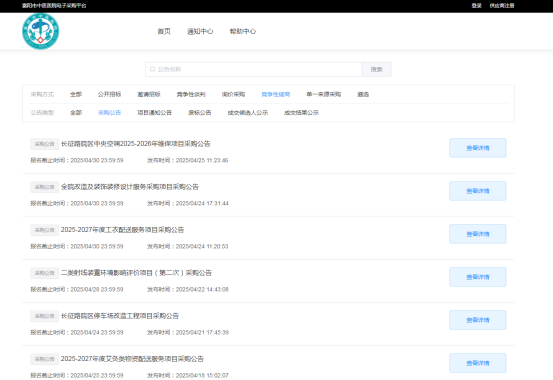The image size is (553, 380).
Task: Click the publish time 2025/04/24 17:31:44
Action: point(202,204)
